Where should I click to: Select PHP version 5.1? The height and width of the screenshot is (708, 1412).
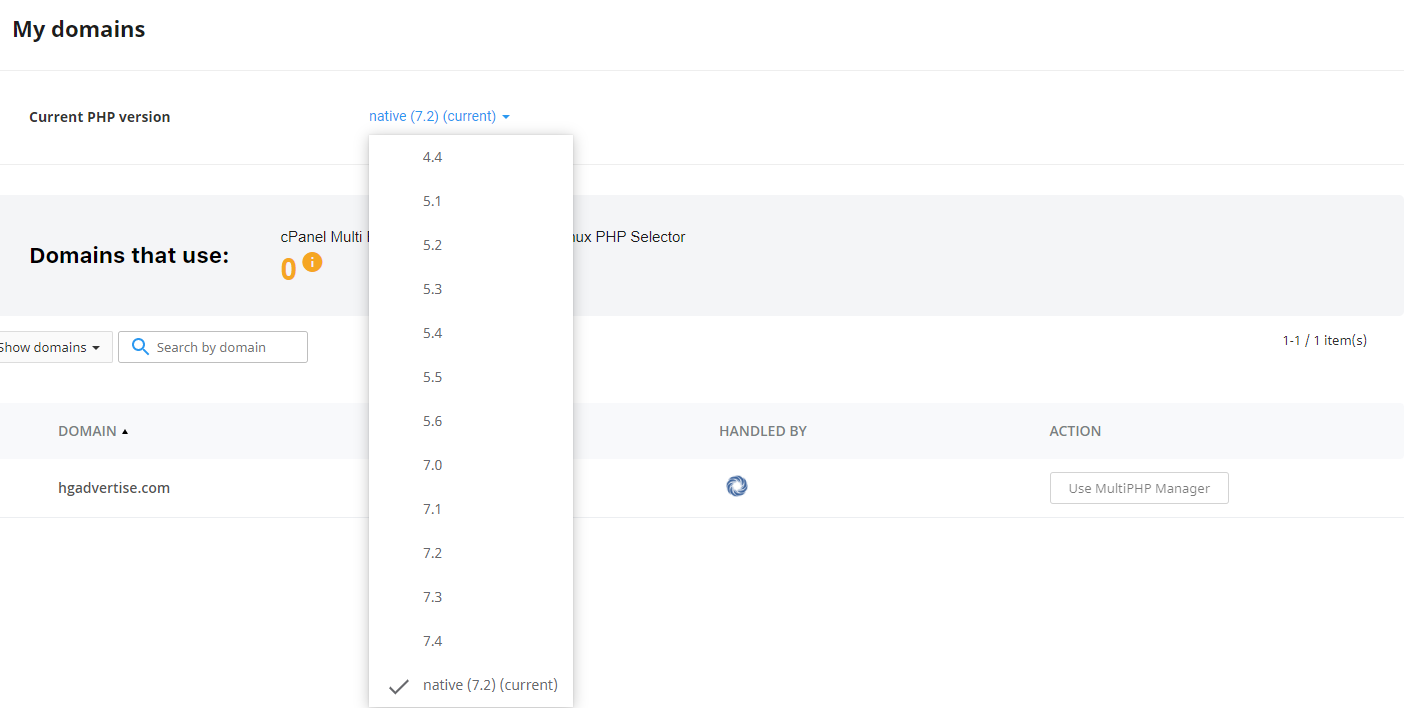(x=432, y=200)
